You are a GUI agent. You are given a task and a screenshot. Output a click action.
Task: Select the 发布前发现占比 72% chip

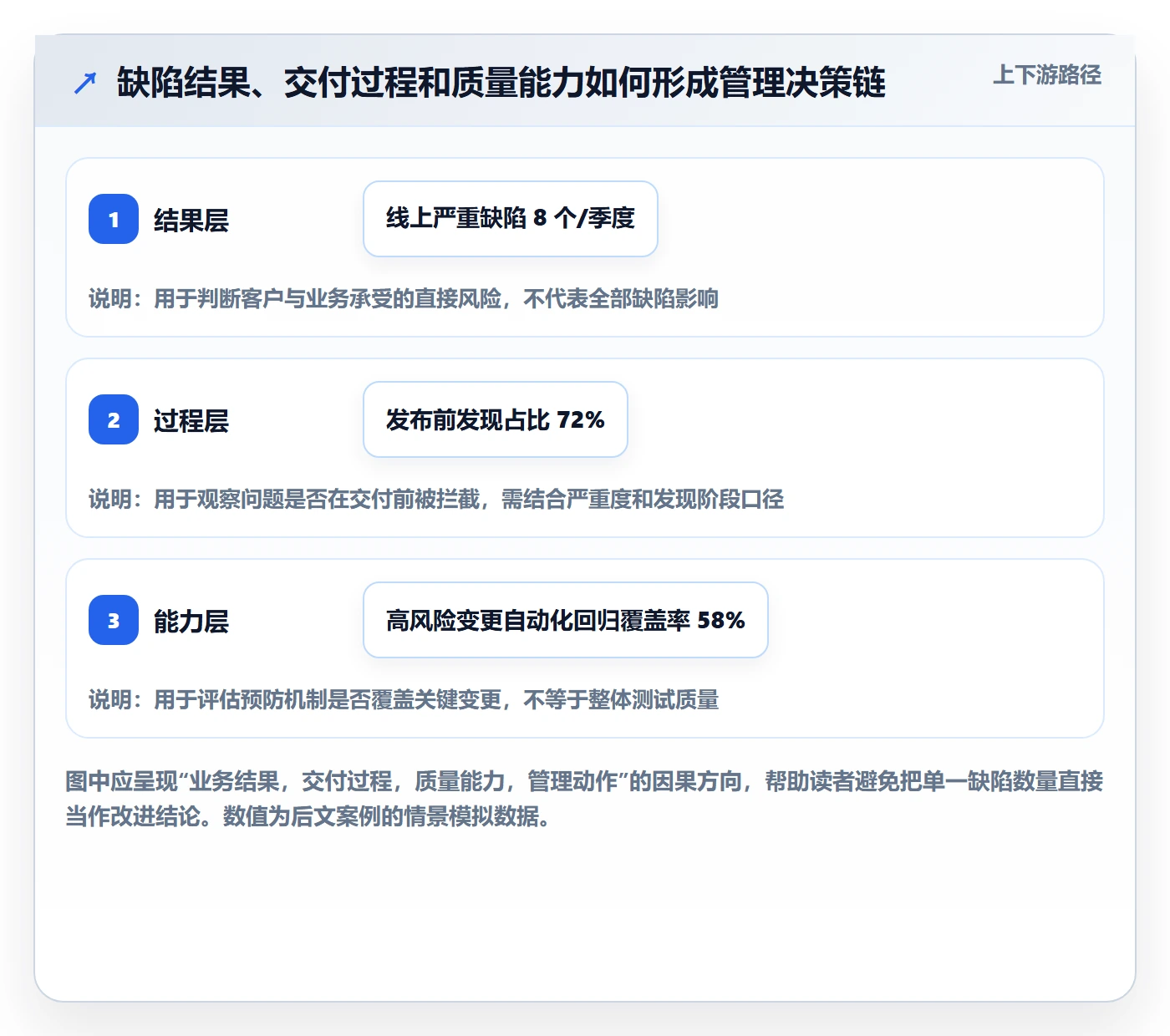(496, 419)
